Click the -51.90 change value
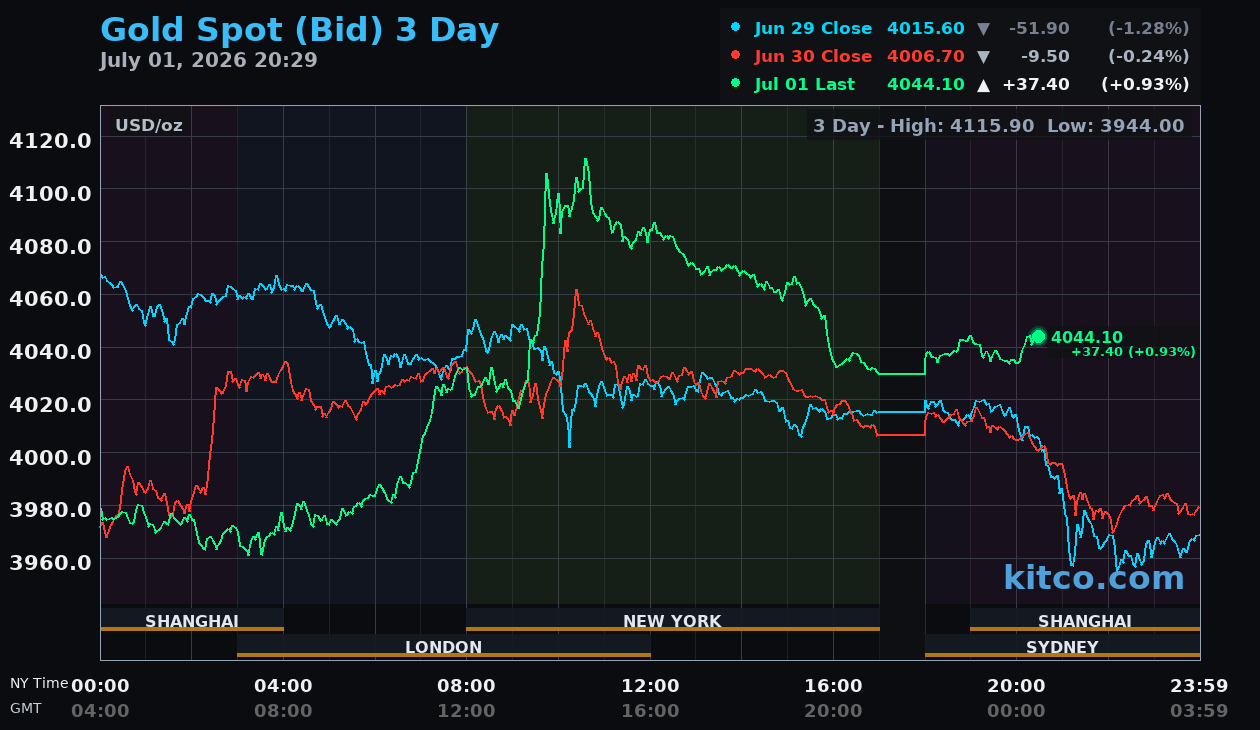1260x730 pixels. 1041,29
